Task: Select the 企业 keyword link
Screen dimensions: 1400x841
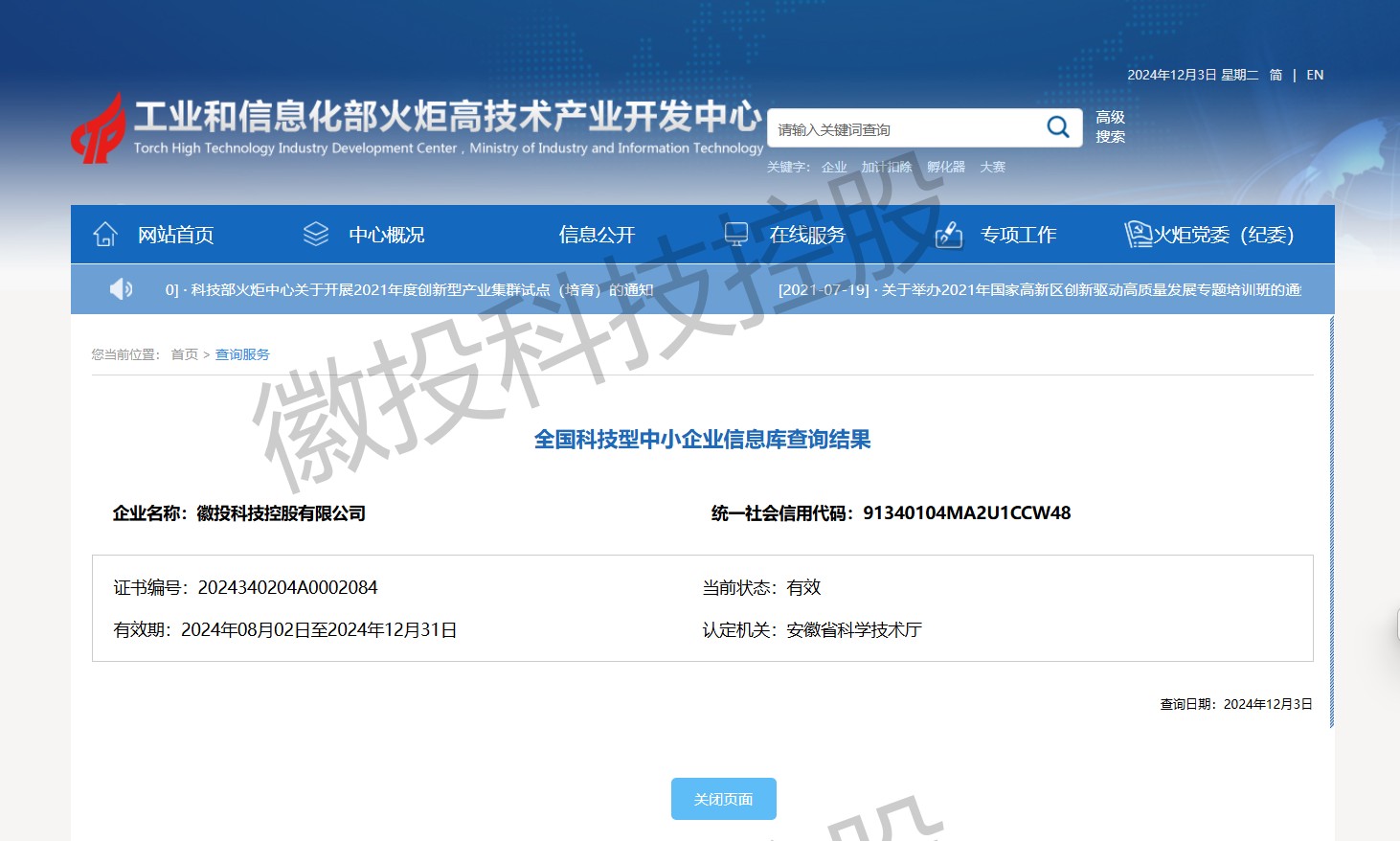Action: [834, 167]
